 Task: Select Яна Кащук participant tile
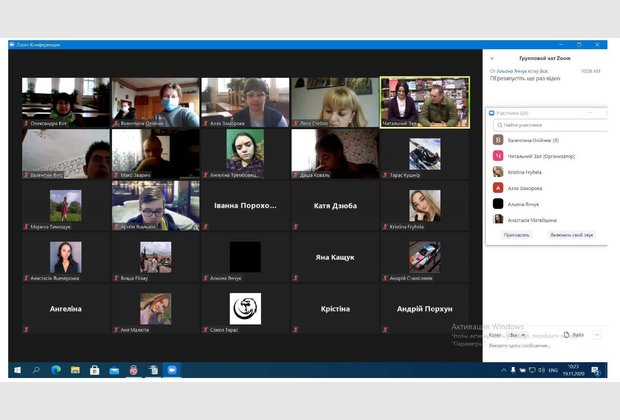pos(335,257)
